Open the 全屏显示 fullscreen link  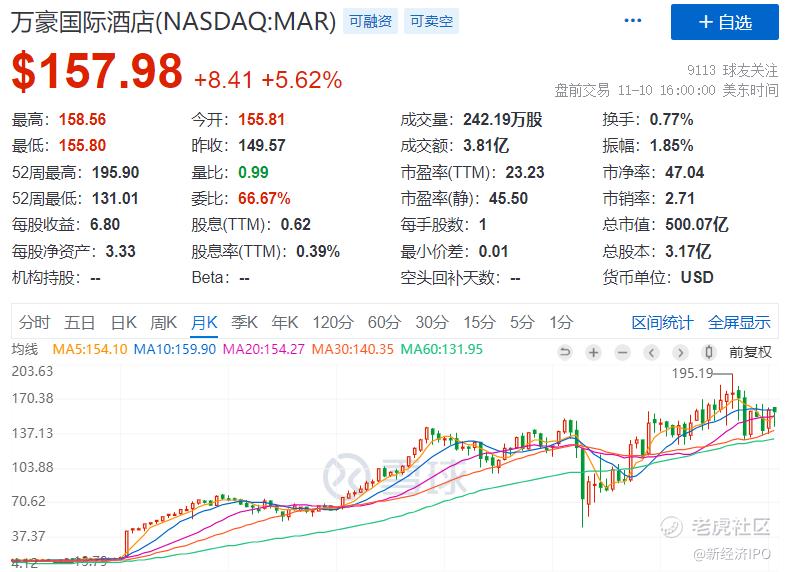pyautogui.click(x=739, y=323)
